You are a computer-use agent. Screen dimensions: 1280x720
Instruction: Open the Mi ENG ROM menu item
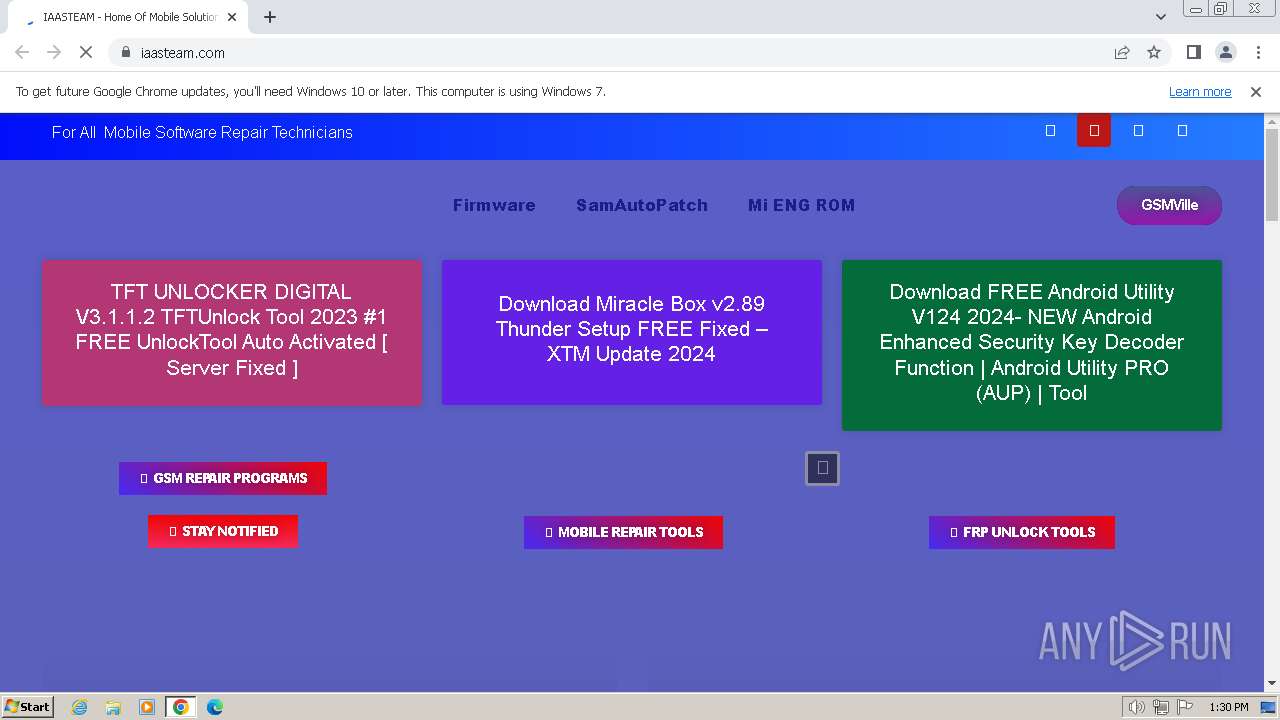tap(801, 205)
